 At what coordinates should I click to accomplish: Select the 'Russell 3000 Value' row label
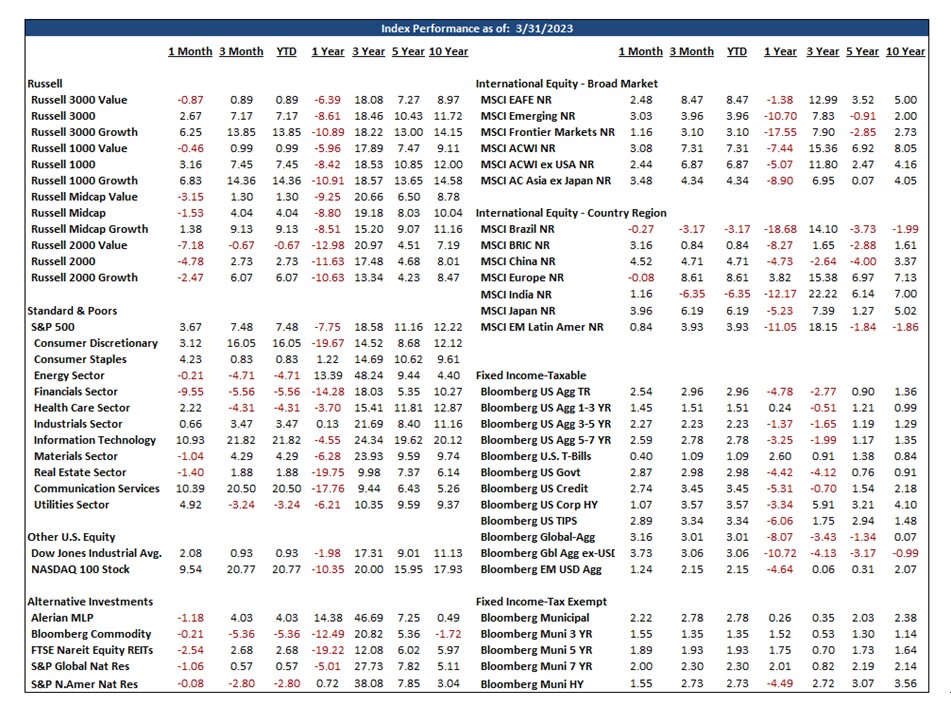pyautogui.click(x=79, y=100)
